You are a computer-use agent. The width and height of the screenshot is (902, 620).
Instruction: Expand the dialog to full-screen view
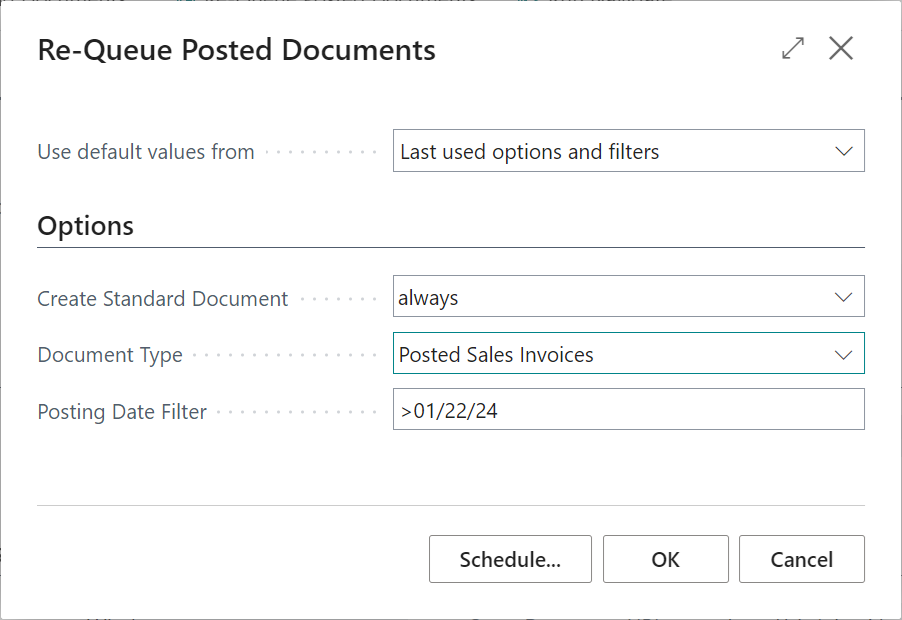(x=793, y=49)
